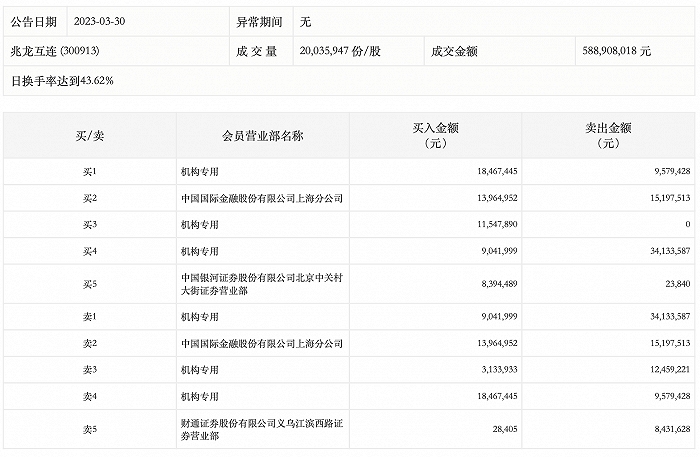Screen dimensions: 700x457
Task: Select the 2023-03-30 date value
Action: click(101, 20)
